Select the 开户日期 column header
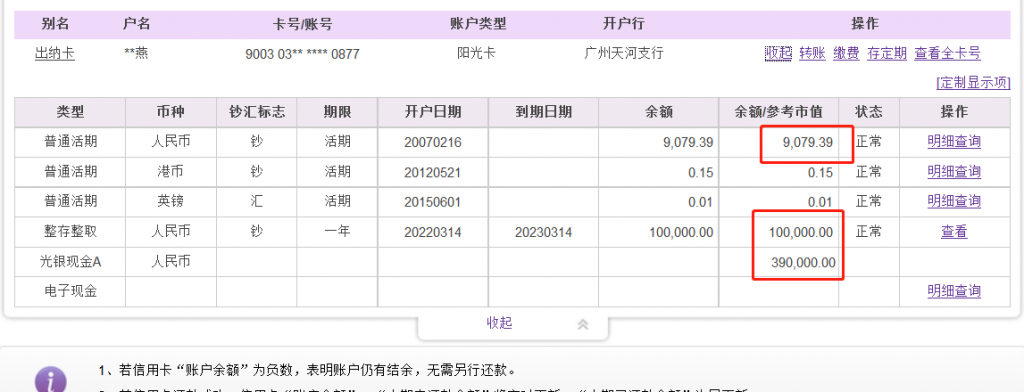Image resolution: width=1024 pixels, height=392 pixels. 432,112
